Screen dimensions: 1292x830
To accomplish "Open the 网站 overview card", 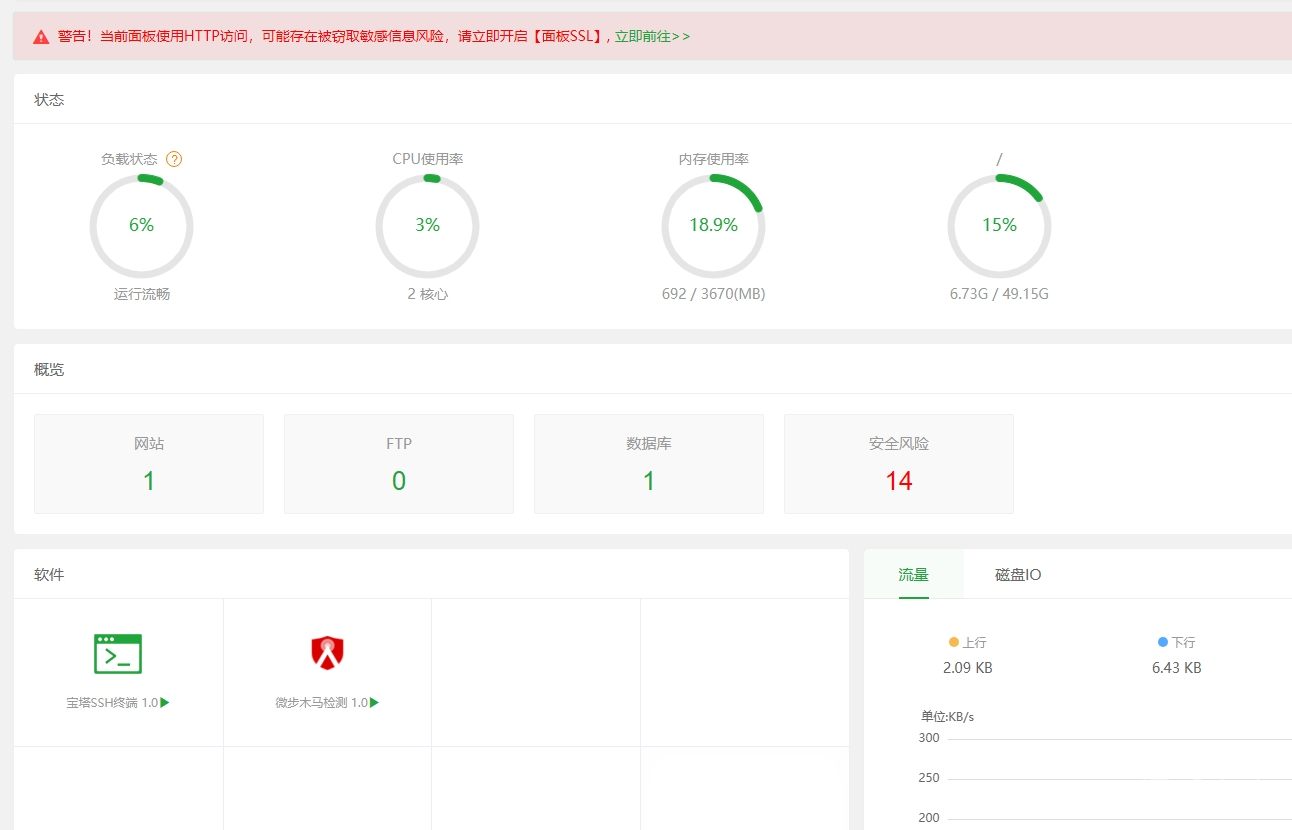I will (x=149, y=464).
